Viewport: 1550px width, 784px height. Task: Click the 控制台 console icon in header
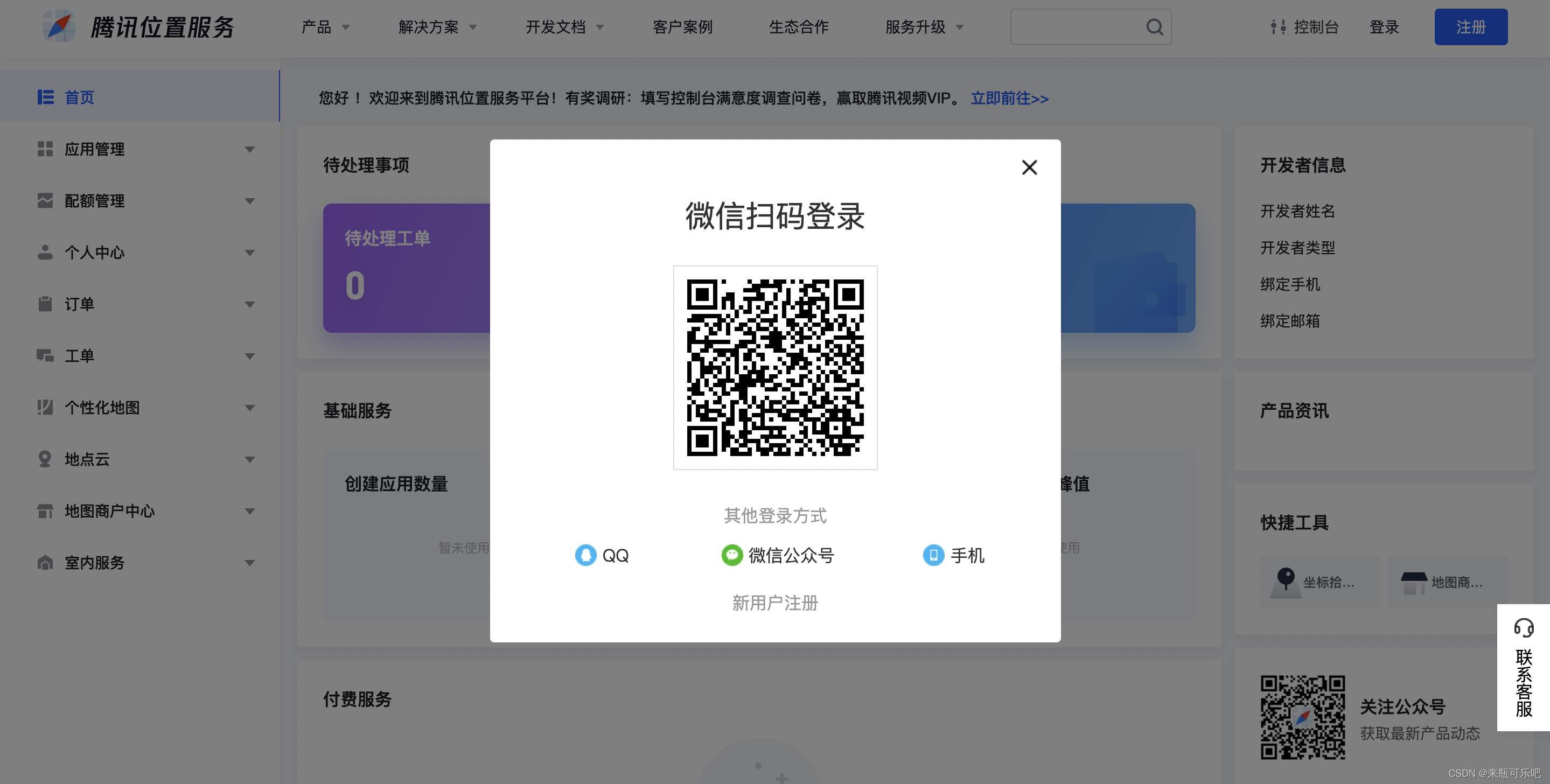coord(1278,27)
